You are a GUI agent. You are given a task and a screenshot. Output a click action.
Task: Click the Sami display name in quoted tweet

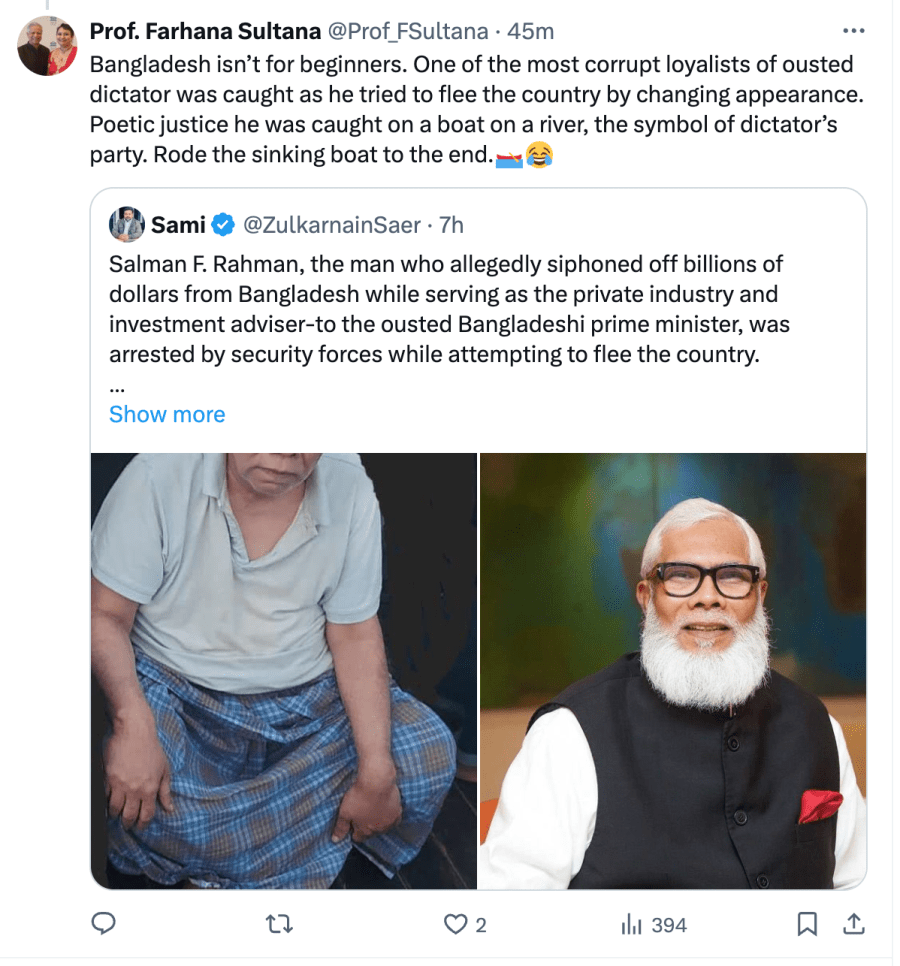coord(178,225)
